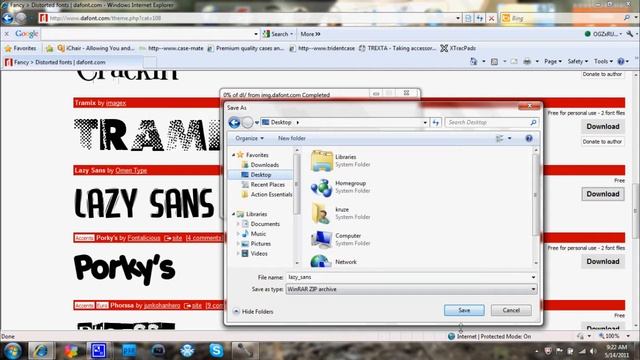The image size is (640, 360).
Task: Select Action Essentials folder in Favorites
Action: [267, 194]
